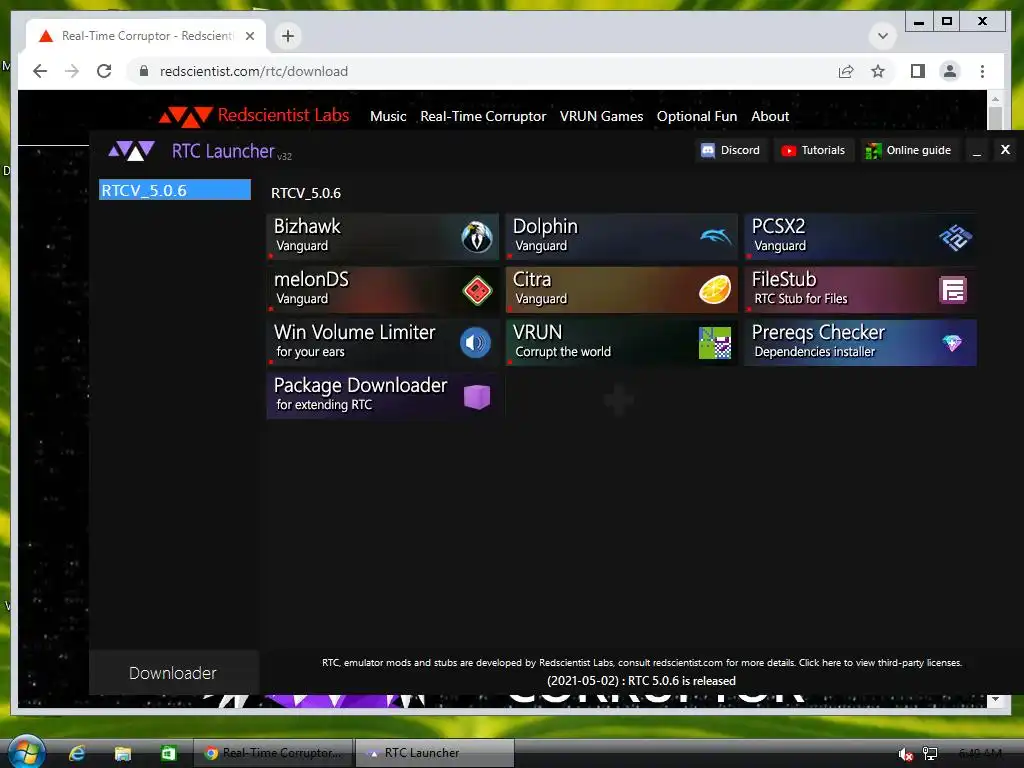Image resolution: width=1024 pixels, height=768 pixels.
Task: Launch Internet Explorer from taskbar
Action: (77, 753)
